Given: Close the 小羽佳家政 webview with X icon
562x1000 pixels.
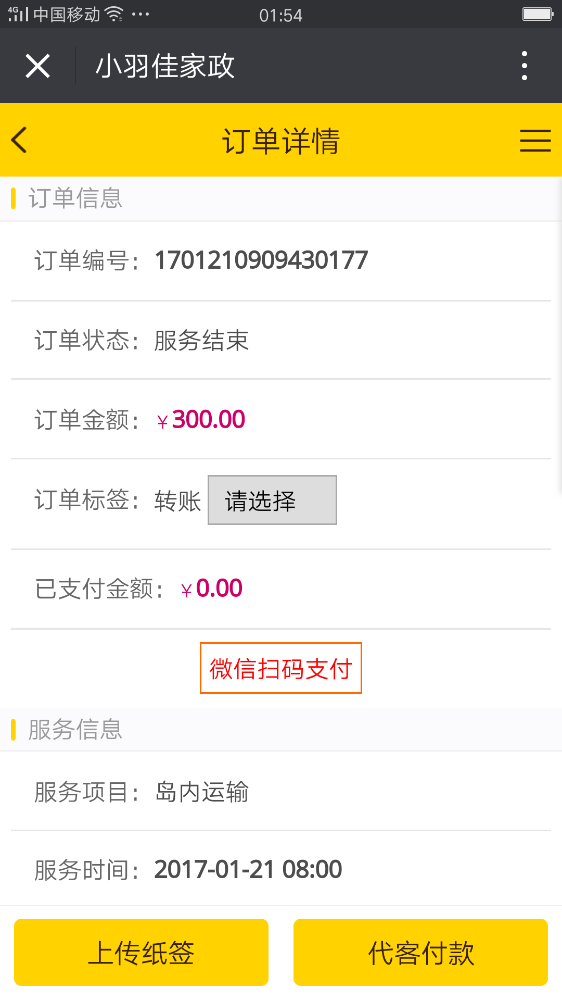Looking at the screenshot, I should click(38, 66).
